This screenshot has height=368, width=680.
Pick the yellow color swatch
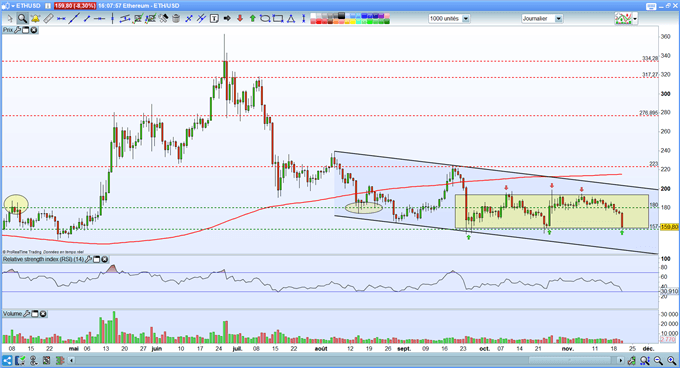point(352,21)
